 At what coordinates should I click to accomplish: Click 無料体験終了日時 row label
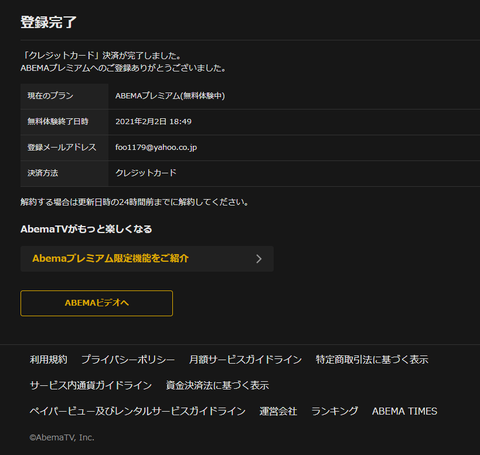(58, 122)
